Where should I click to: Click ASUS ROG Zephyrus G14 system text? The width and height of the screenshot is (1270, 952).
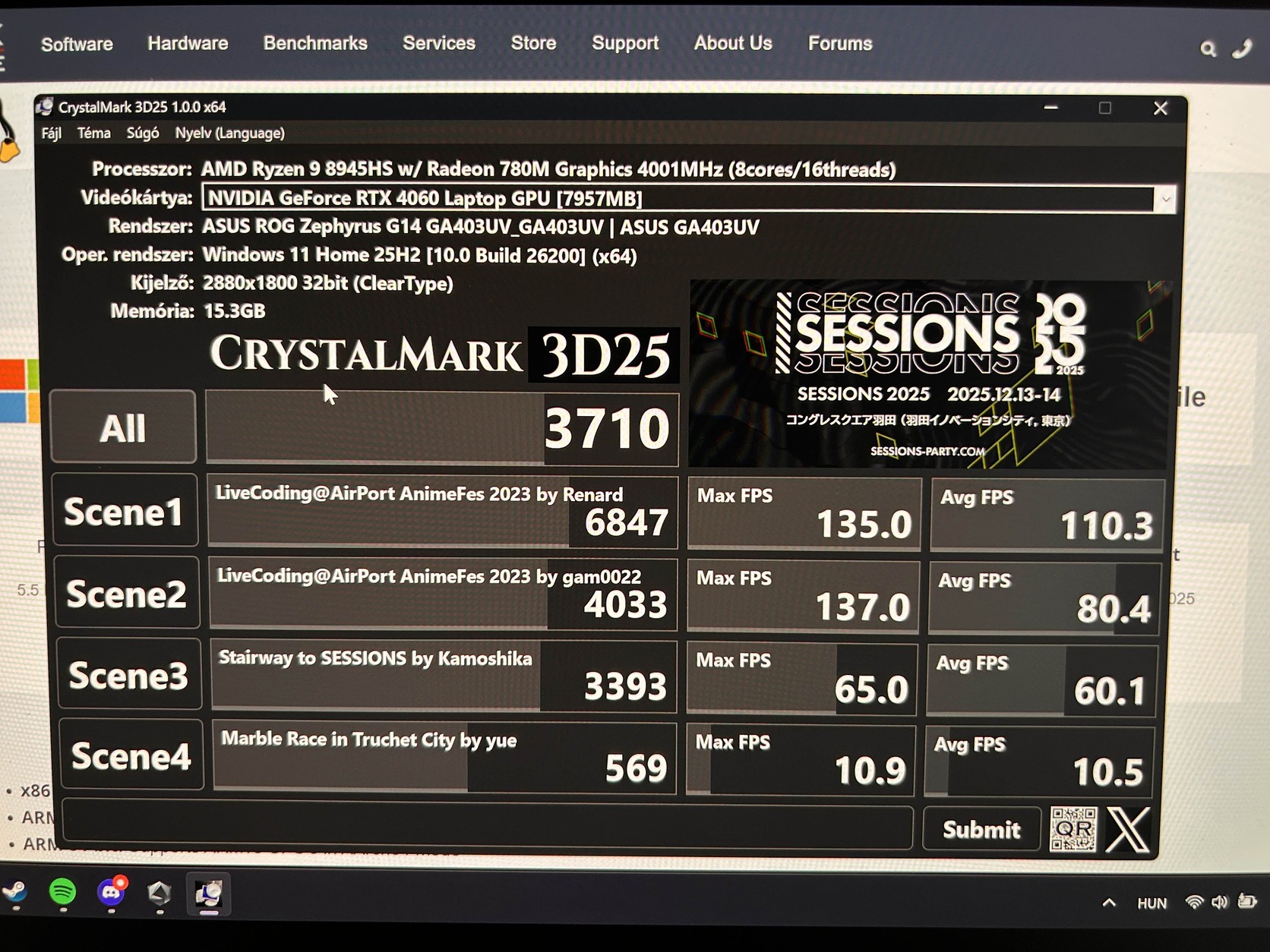pos(481,227)
